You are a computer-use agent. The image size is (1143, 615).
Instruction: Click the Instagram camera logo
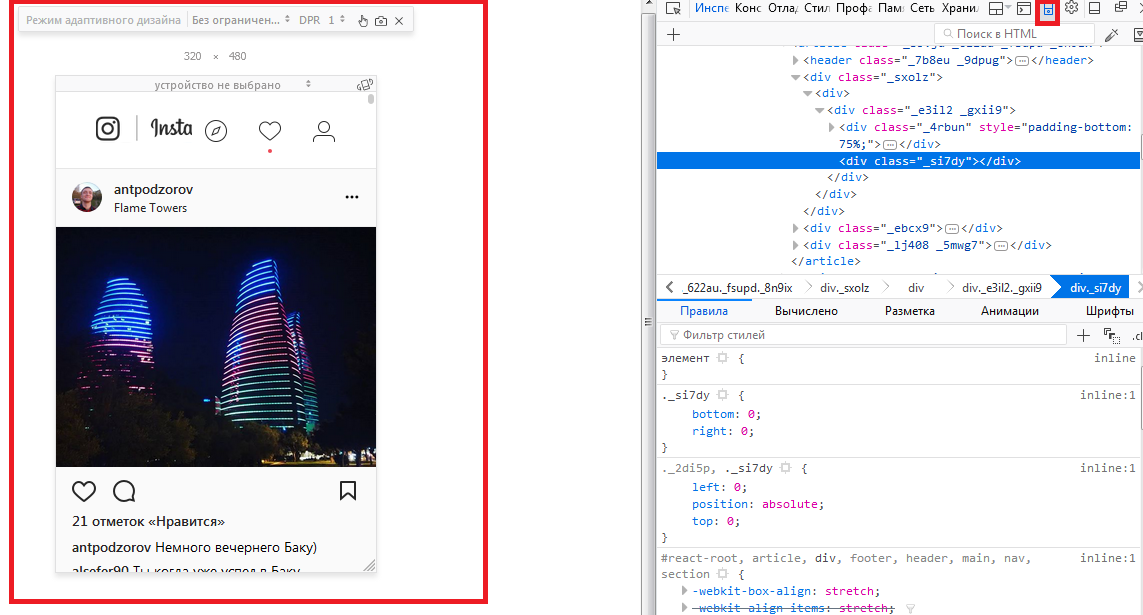coord(108,129)
